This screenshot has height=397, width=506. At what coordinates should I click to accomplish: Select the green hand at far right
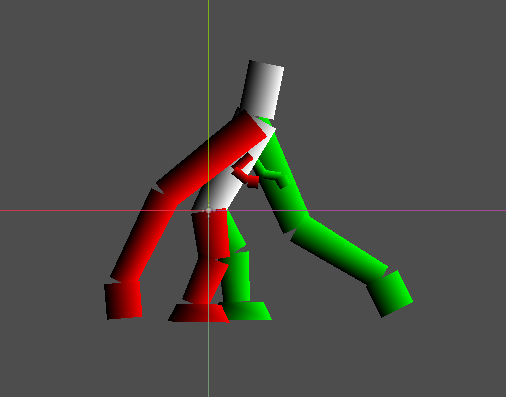[x=390, y=293]
